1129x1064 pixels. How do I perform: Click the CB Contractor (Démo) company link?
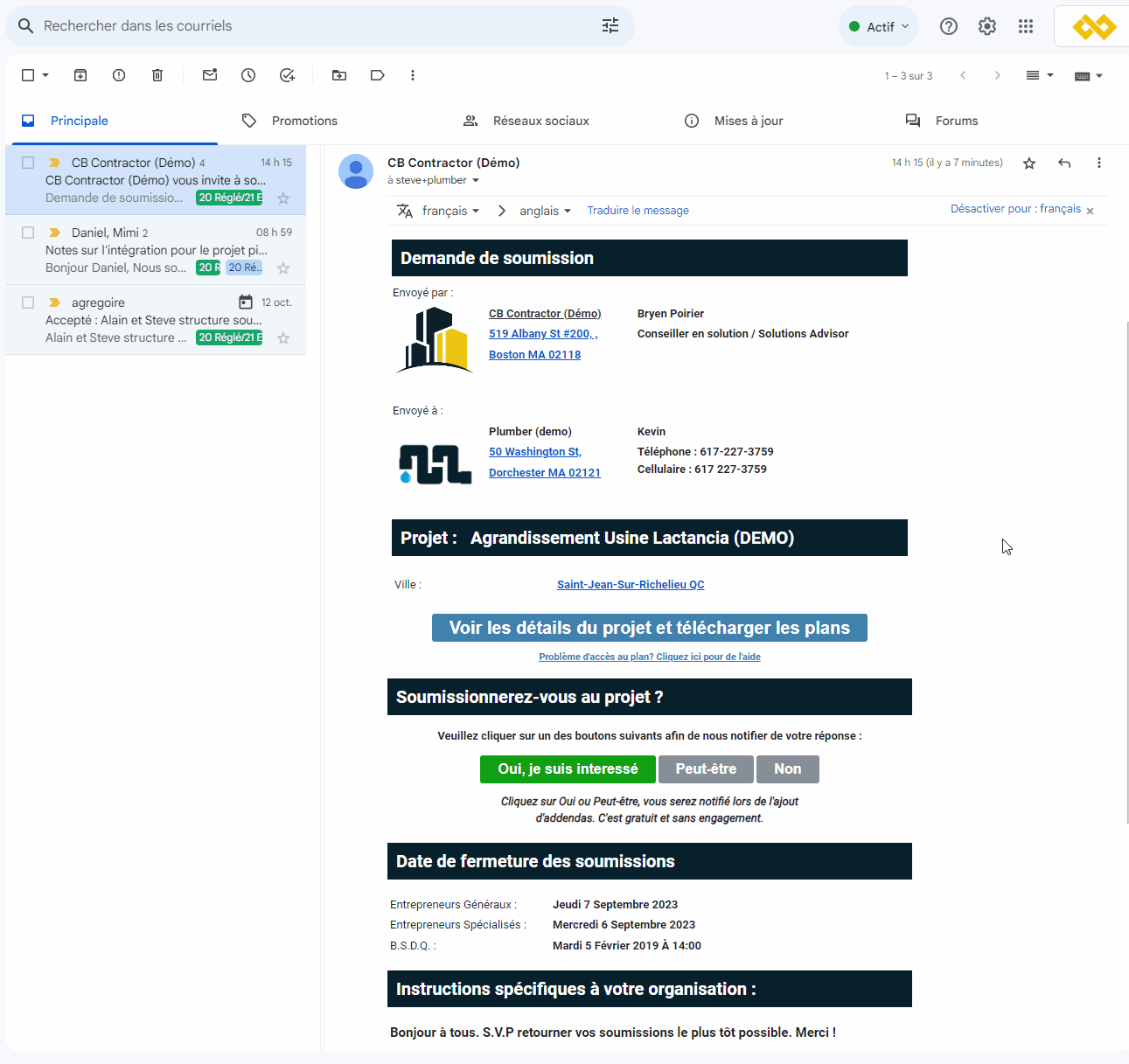545,314
